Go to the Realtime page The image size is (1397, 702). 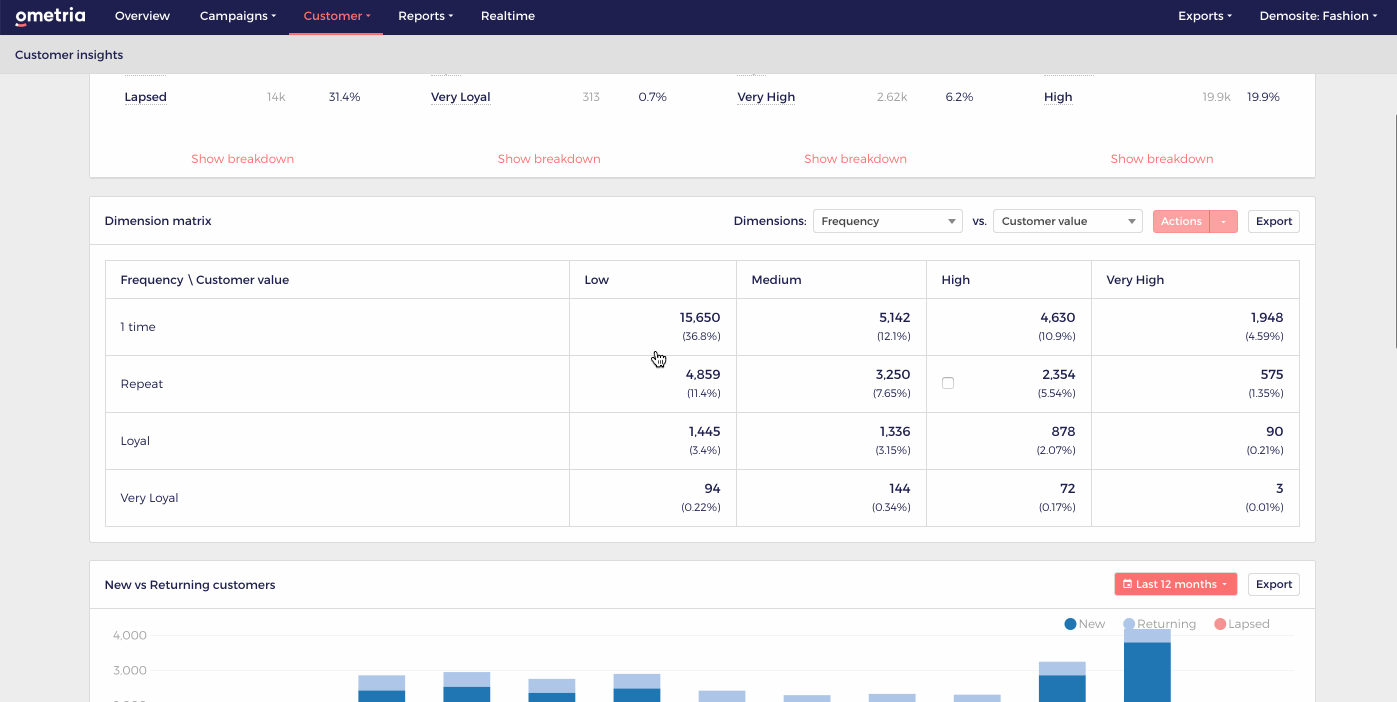tap(507, 16)
